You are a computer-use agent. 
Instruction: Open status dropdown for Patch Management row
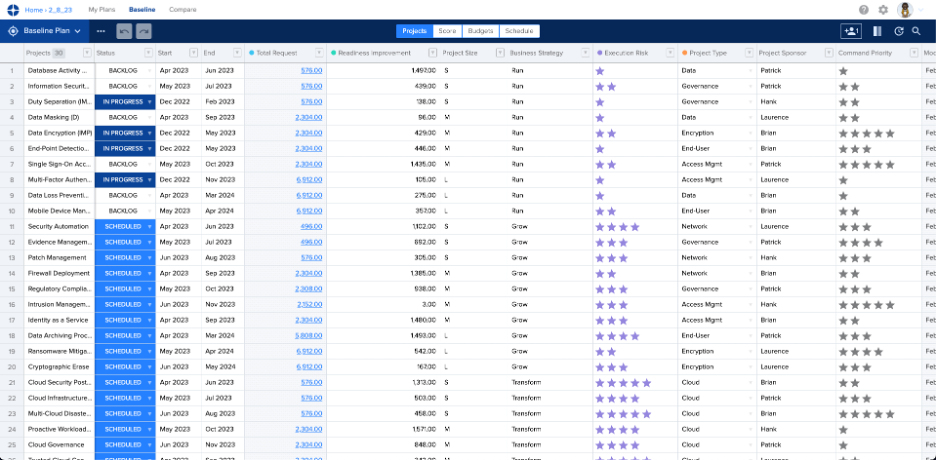149,258
